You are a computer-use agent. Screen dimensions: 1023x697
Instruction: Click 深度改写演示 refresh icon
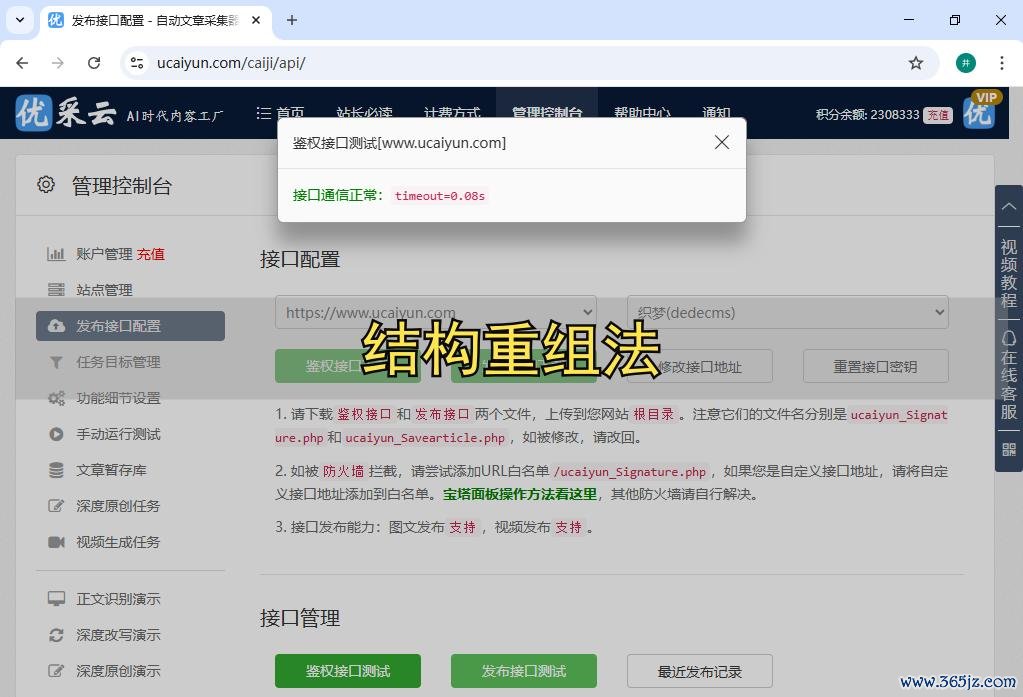(56, 635)
